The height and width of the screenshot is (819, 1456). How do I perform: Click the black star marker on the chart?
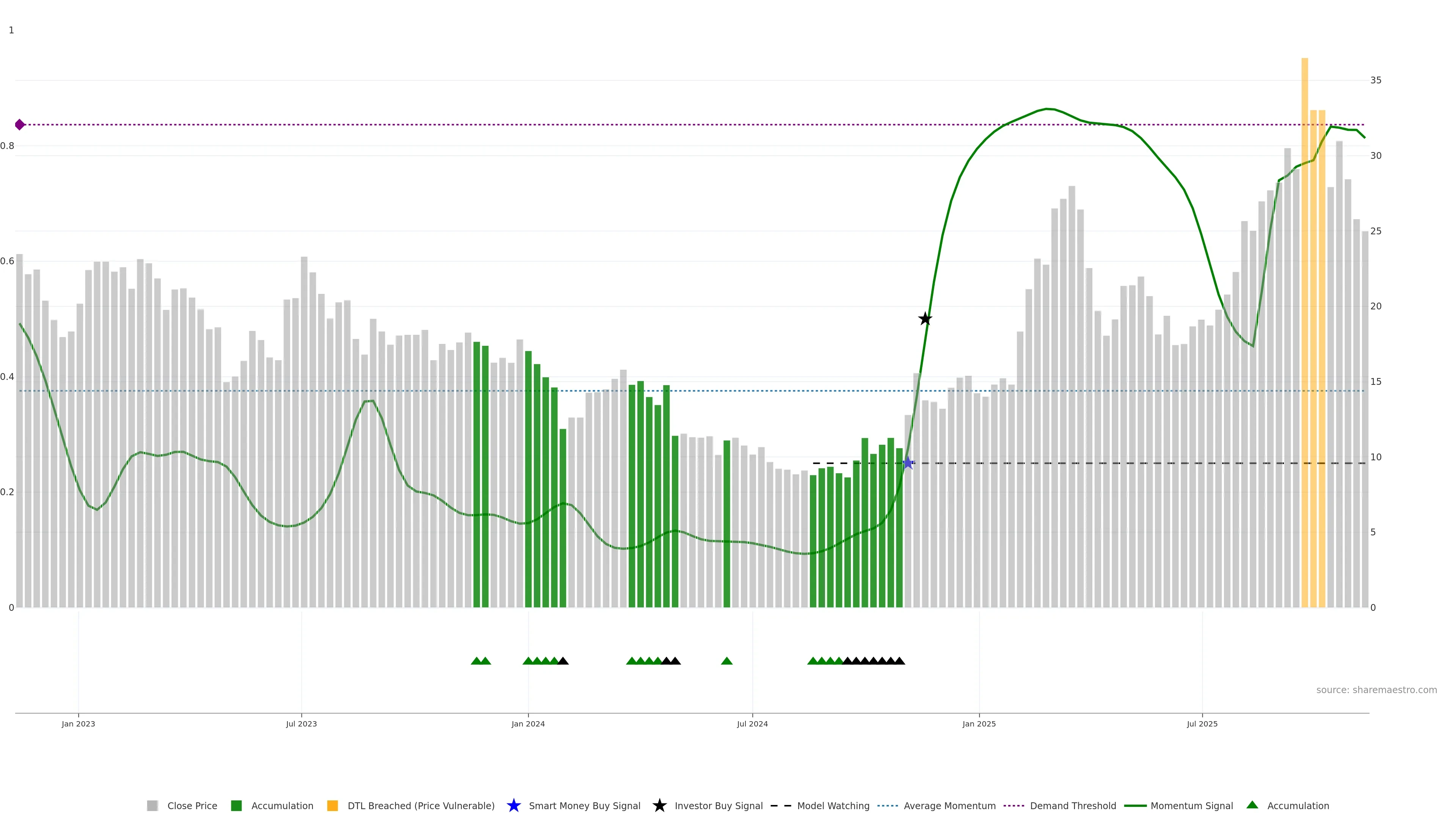coord(925,319)
